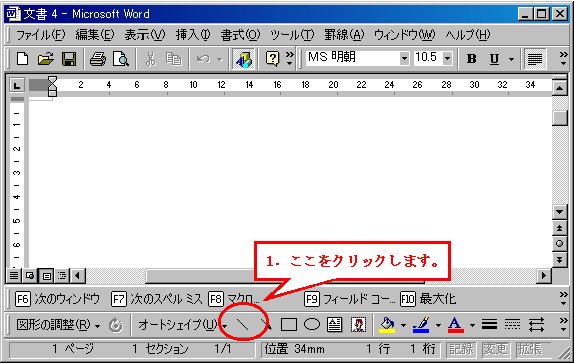Toggle Bold formatting

point(472,59)
